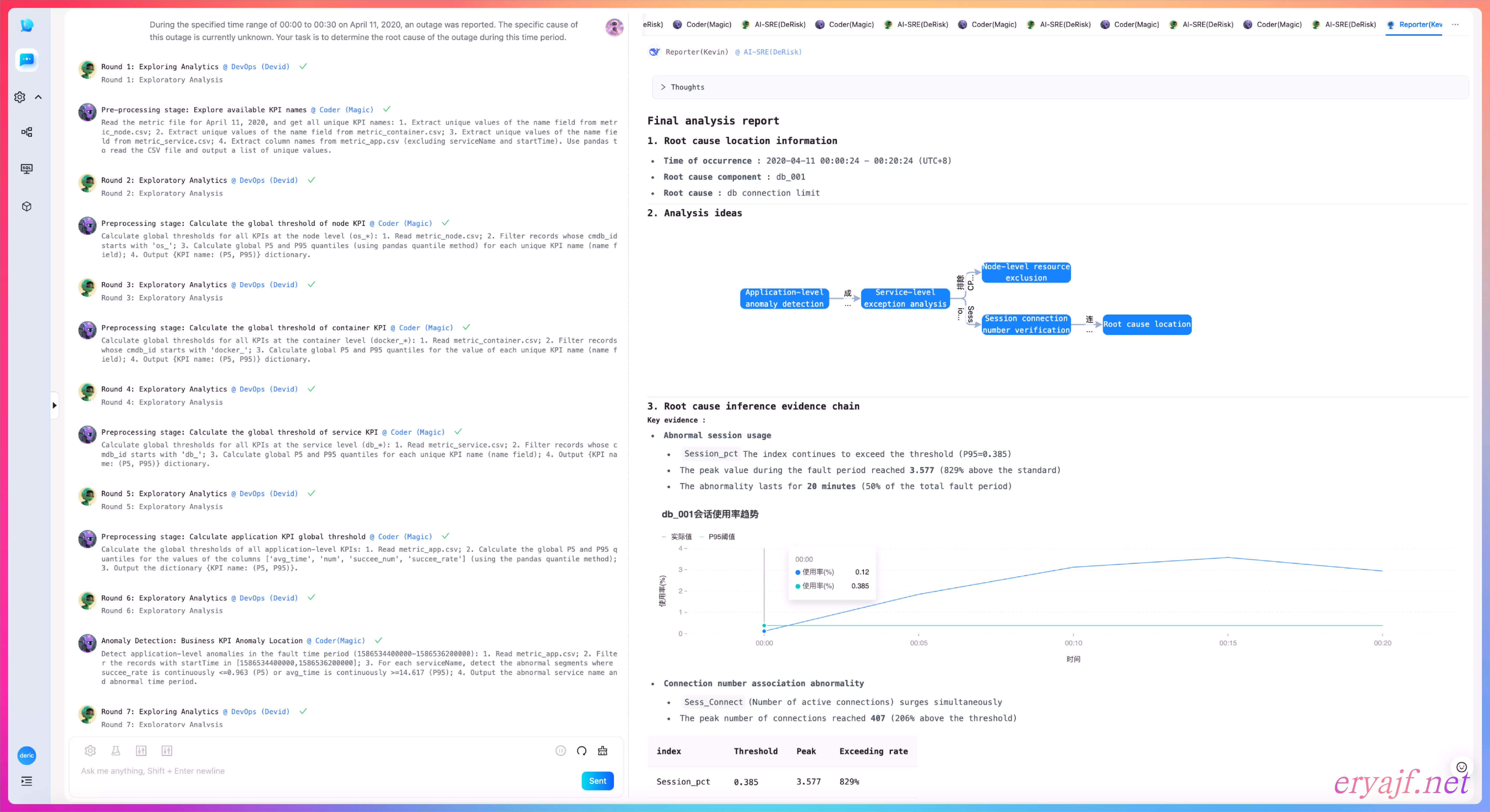Click the SQL monitor sidebar icon
This screenshot has width=1490, height=812.
27,169
